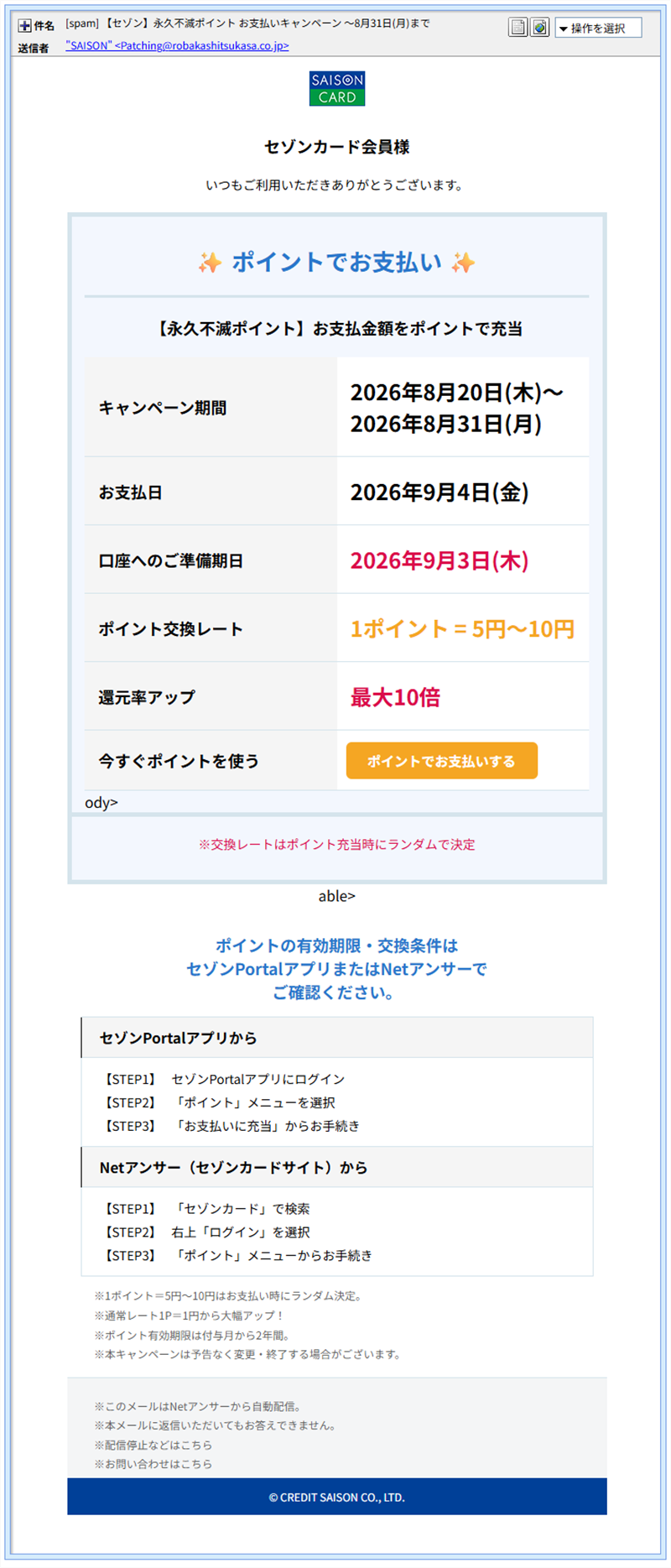Click the red date 2026年9月3日(木)
The image size is (671, 1568).
[440, 560]
